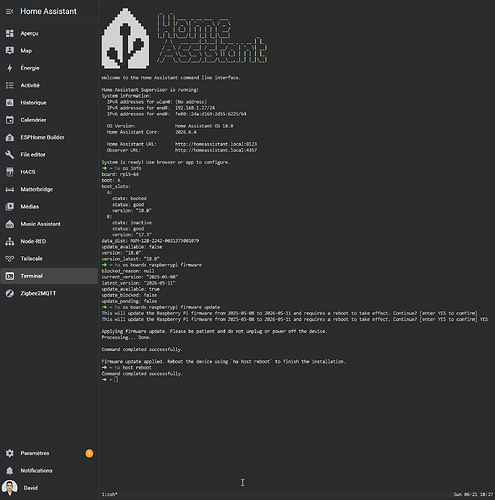The image size is (495, 500).
Task: Open the Node-RED sidebar entry
Action: click(49, 241)
